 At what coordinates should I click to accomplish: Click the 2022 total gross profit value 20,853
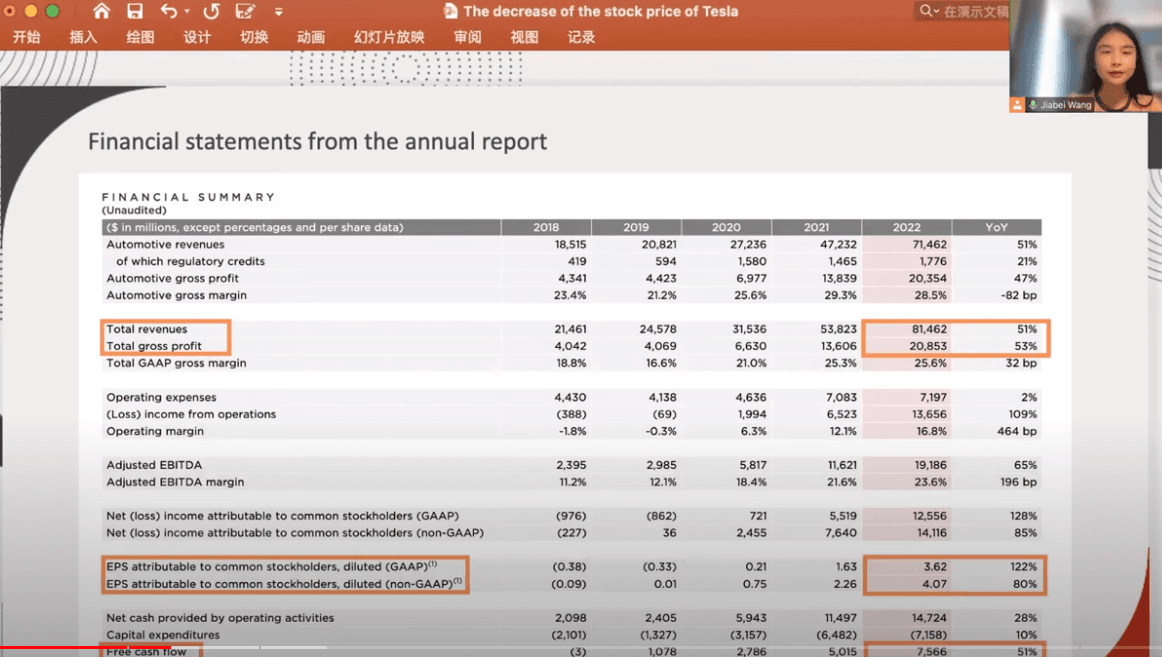pyautogui.click(x=928, y=346)
